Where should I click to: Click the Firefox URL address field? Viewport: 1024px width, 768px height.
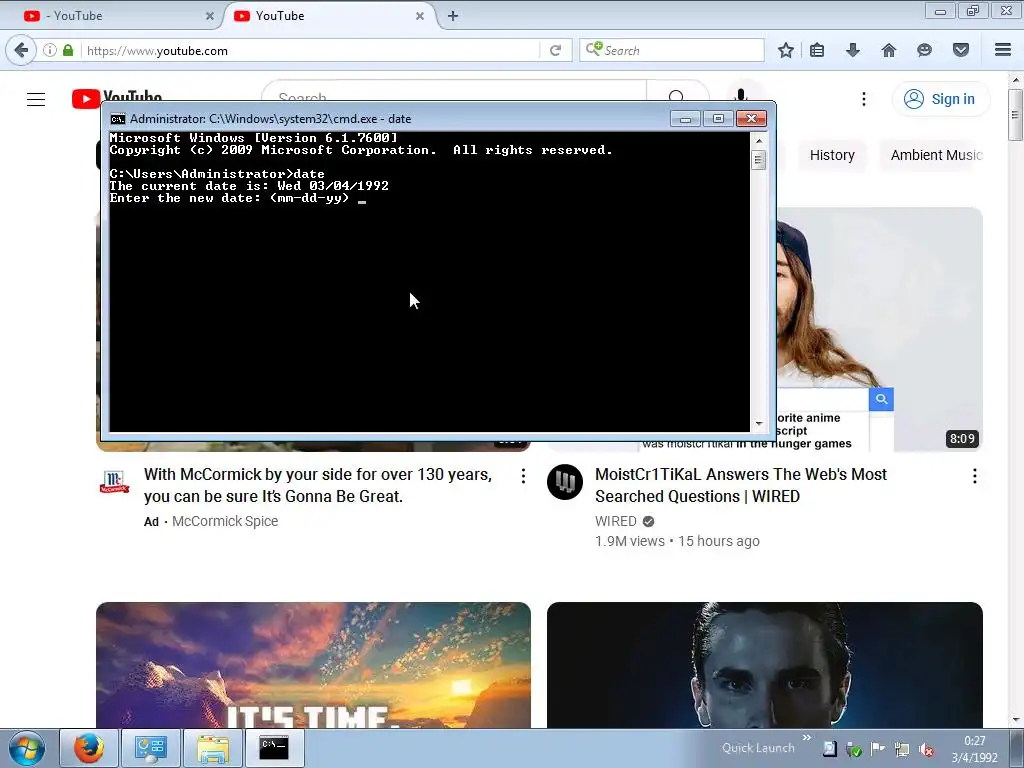(x=310, y=50)
